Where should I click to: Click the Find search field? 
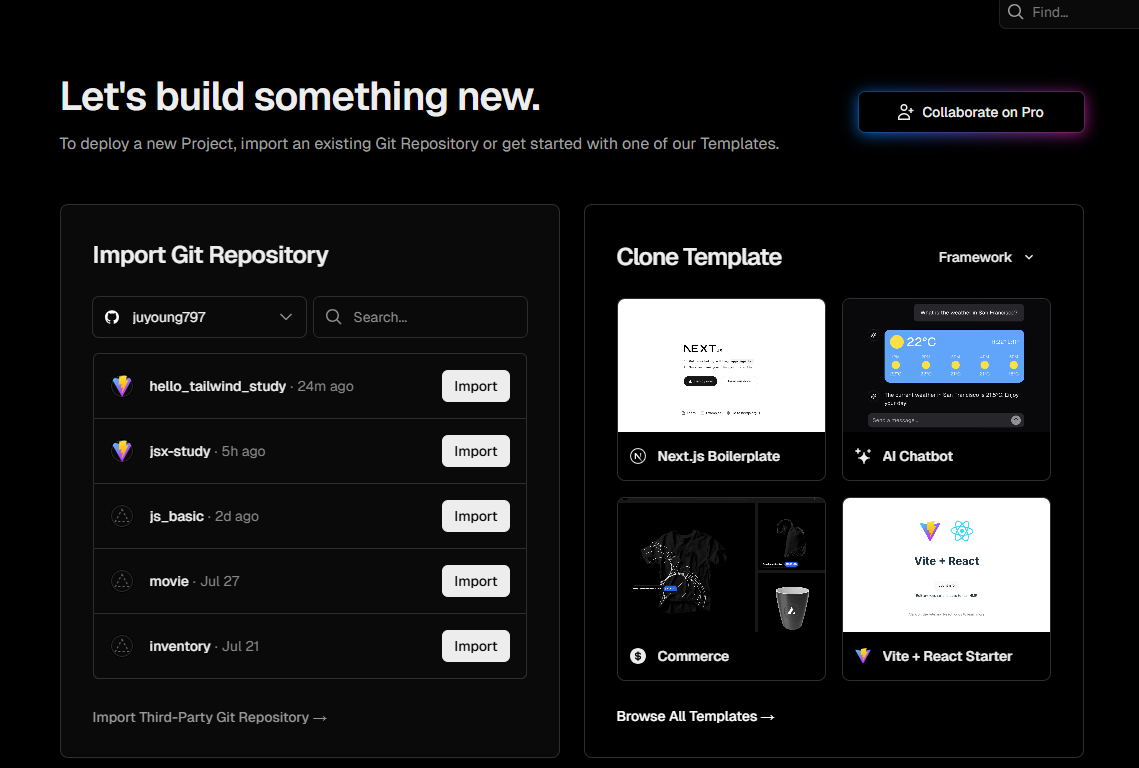[x=1069, y=12]
